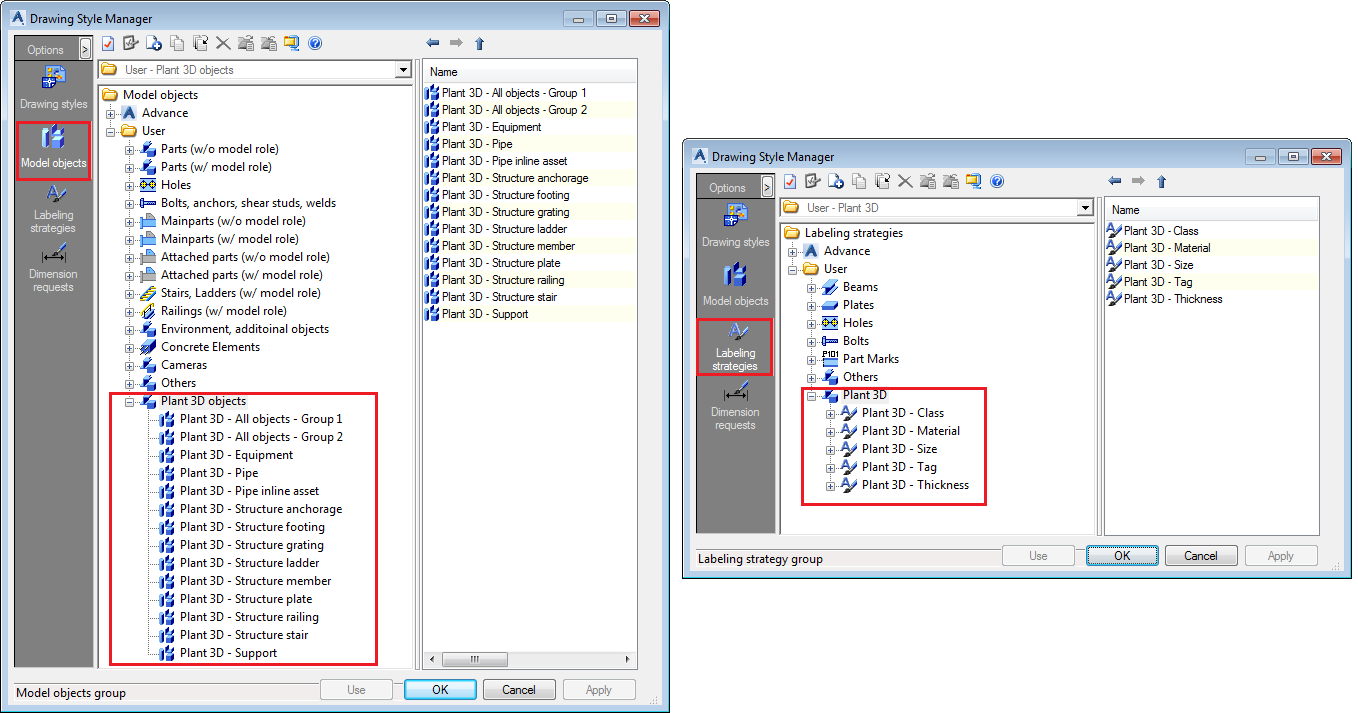This screenshot has height=713, width=1358.
Task: Click the Delete X icon in left window toolbar
Action: coord(223,43)
